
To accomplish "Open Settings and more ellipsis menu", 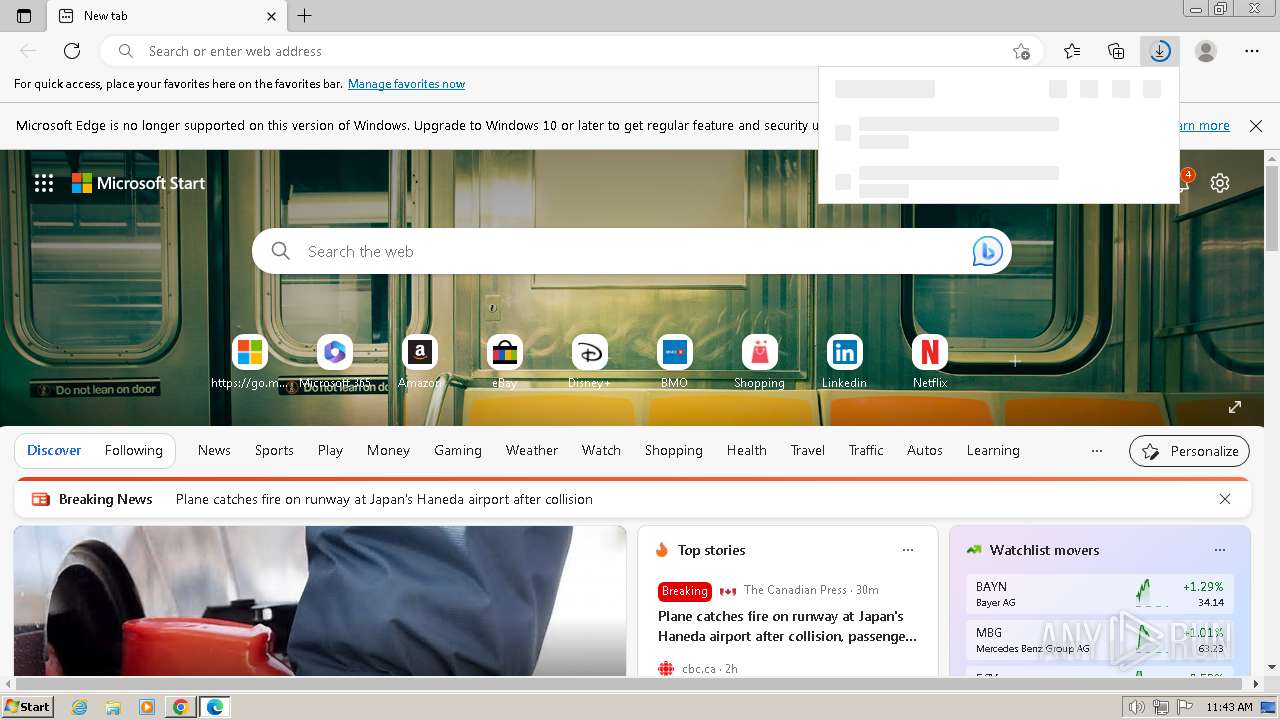I will tap(1252, 51).
